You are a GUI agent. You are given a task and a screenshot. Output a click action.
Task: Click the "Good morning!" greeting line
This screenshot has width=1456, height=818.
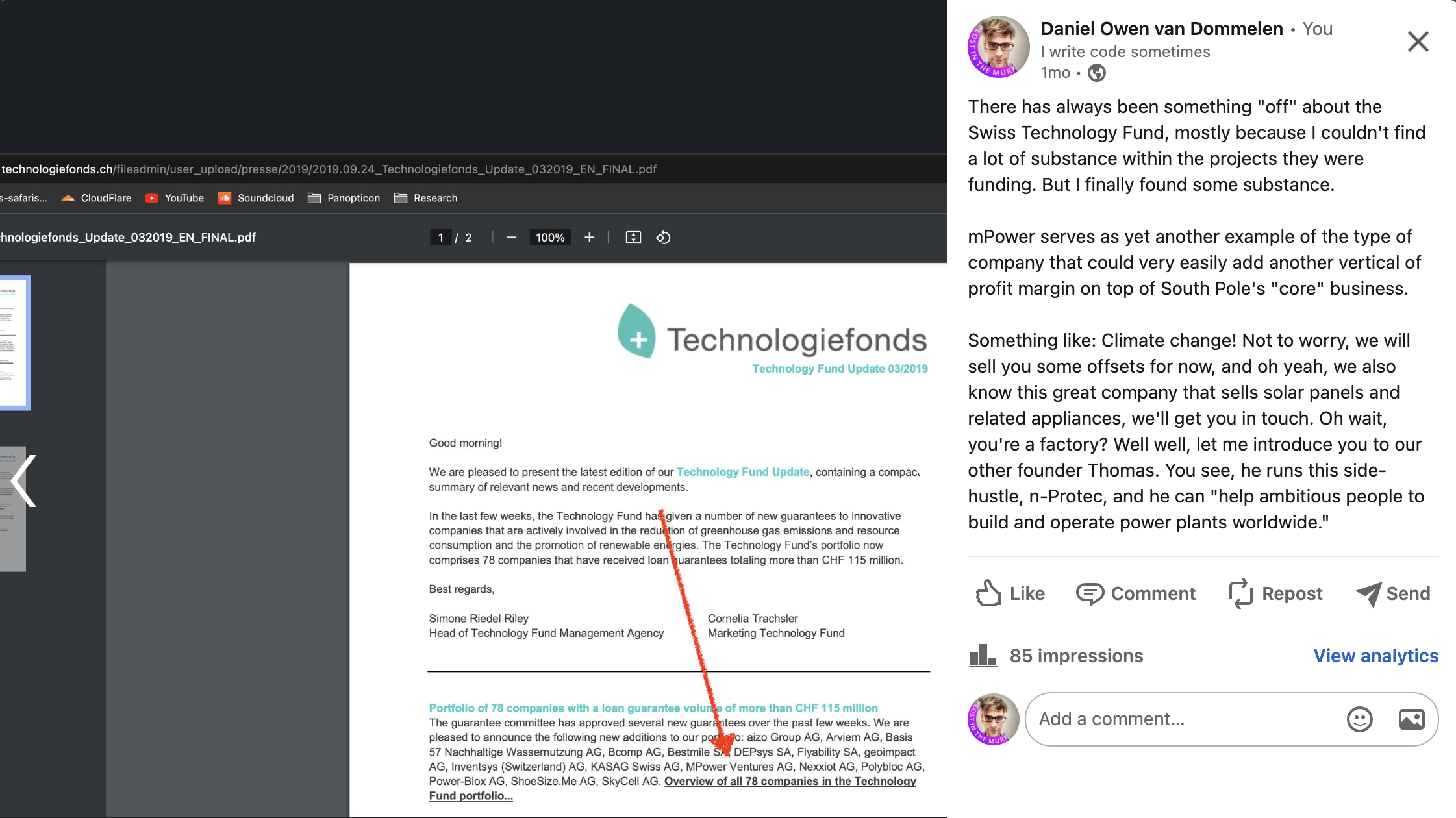[x=466, y=443]
